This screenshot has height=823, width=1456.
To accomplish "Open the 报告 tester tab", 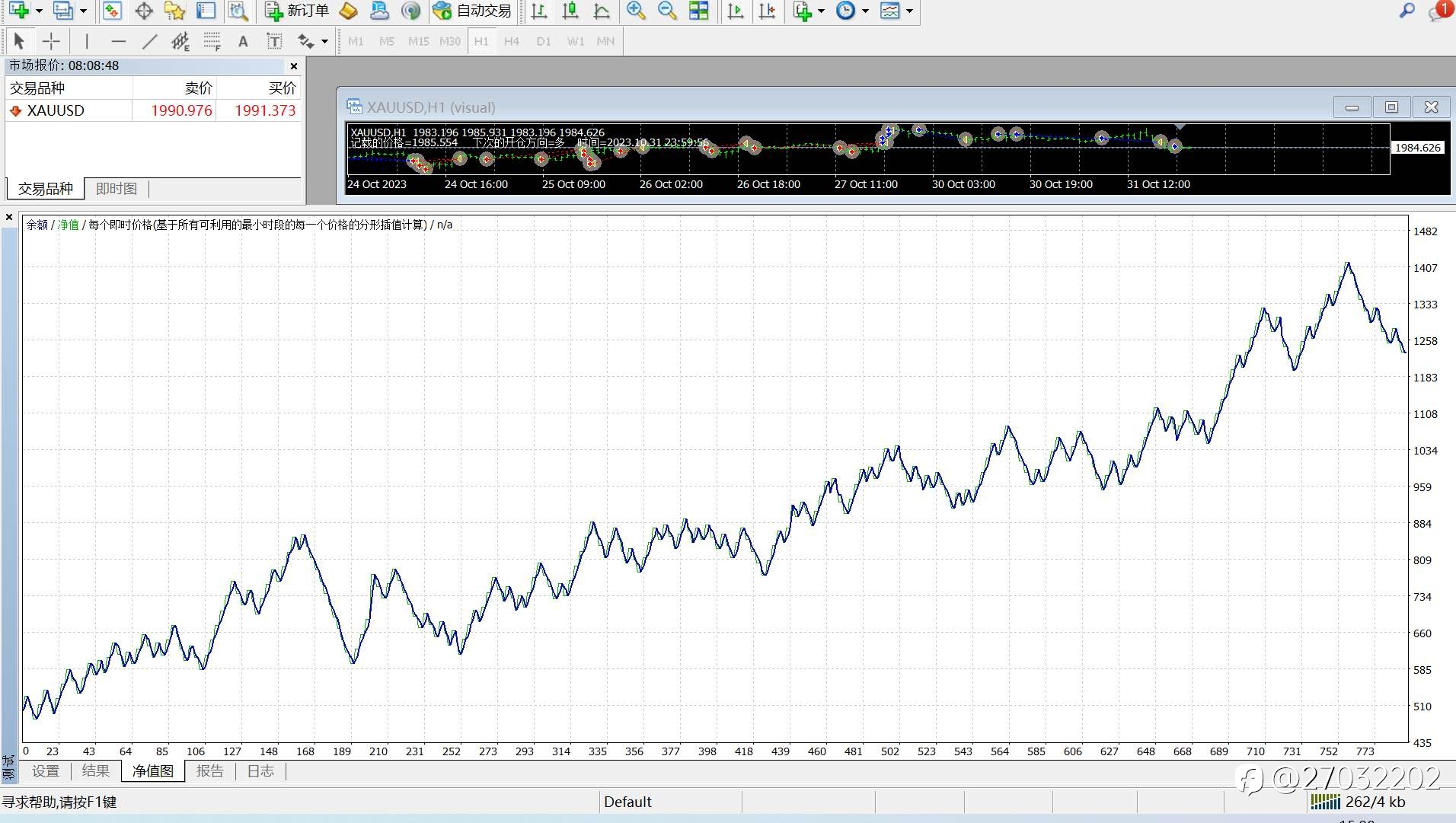I will coord(210,771).
